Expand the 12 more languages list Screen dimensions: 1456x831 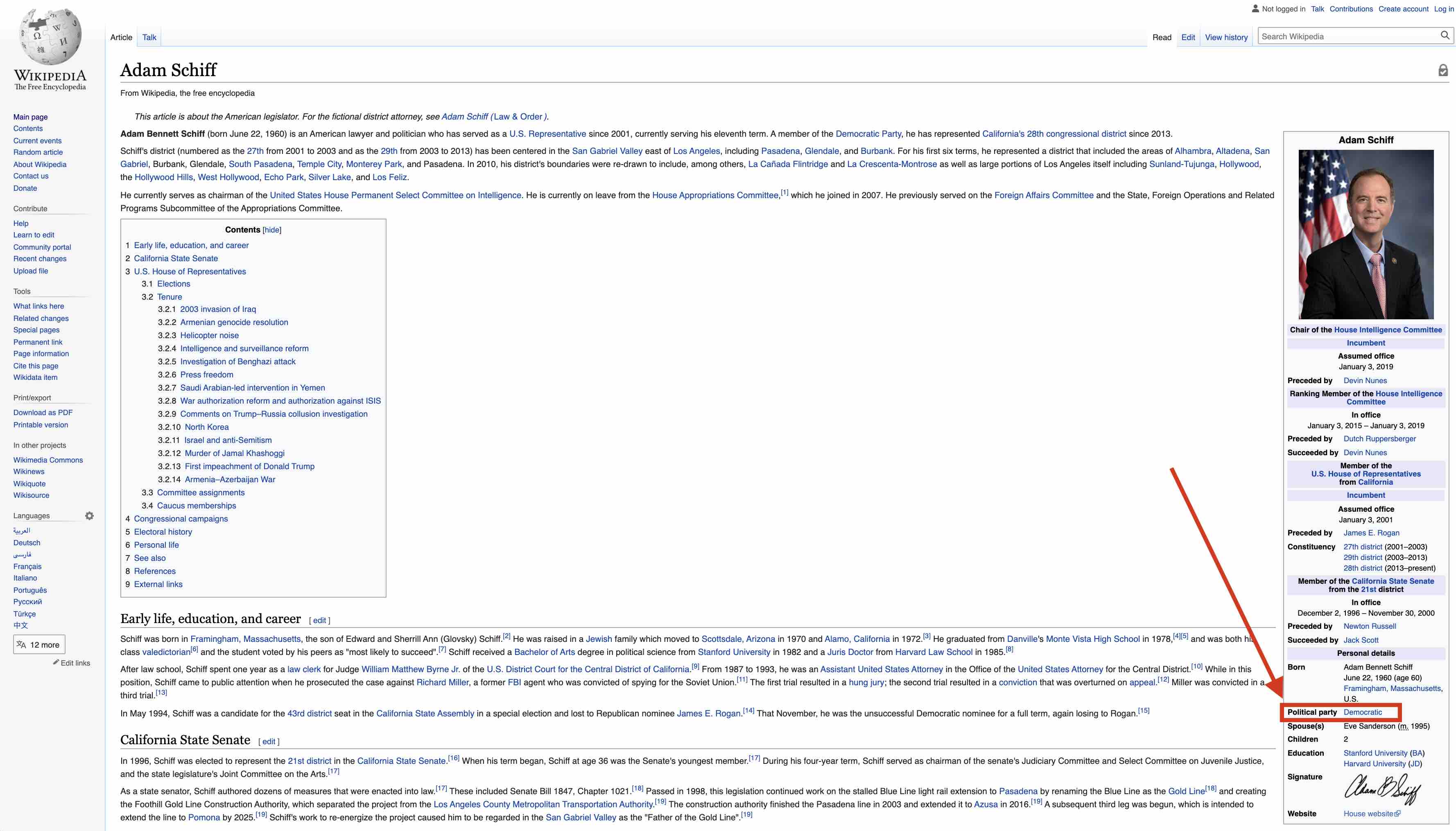pyautogui.click(x=39, y=644)
